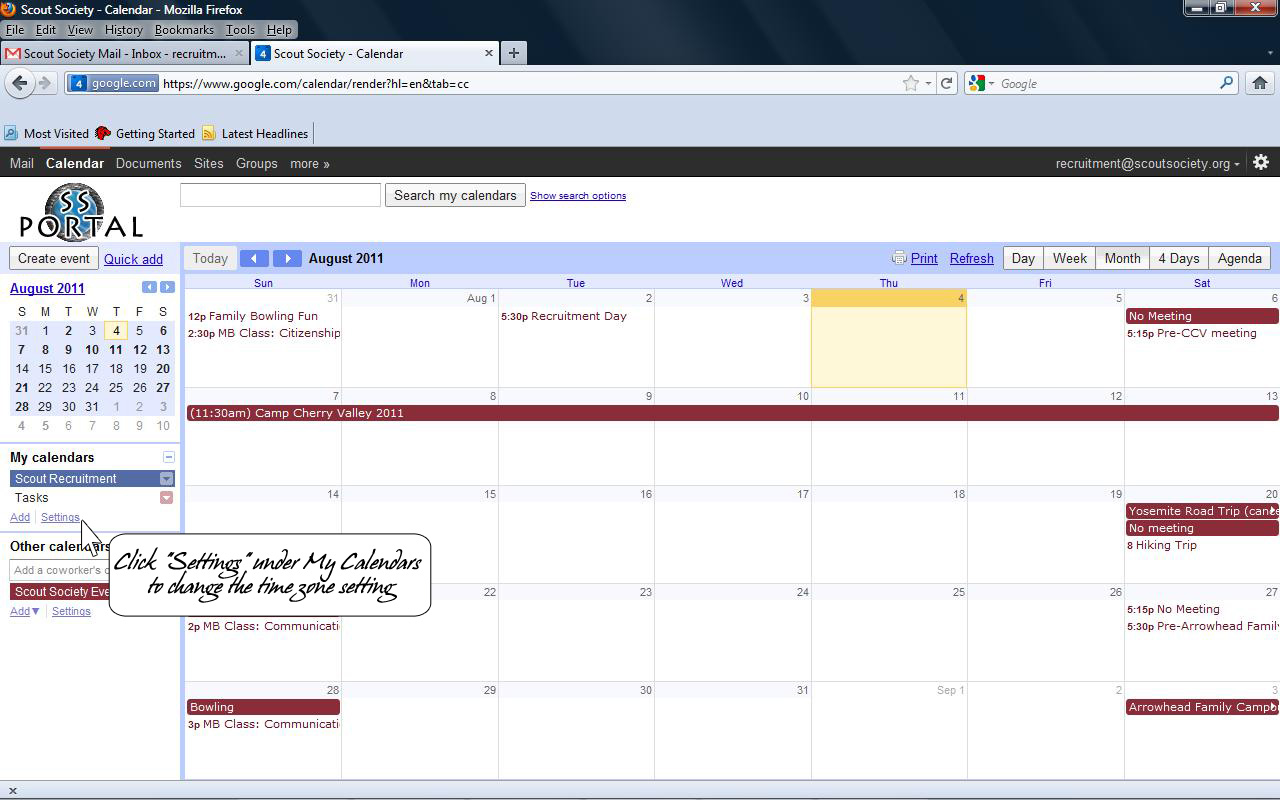Bookmark this page with star icon
The width and height of the screenshot is (1280, 800).
pyautogui.click(x=910, y=83)
